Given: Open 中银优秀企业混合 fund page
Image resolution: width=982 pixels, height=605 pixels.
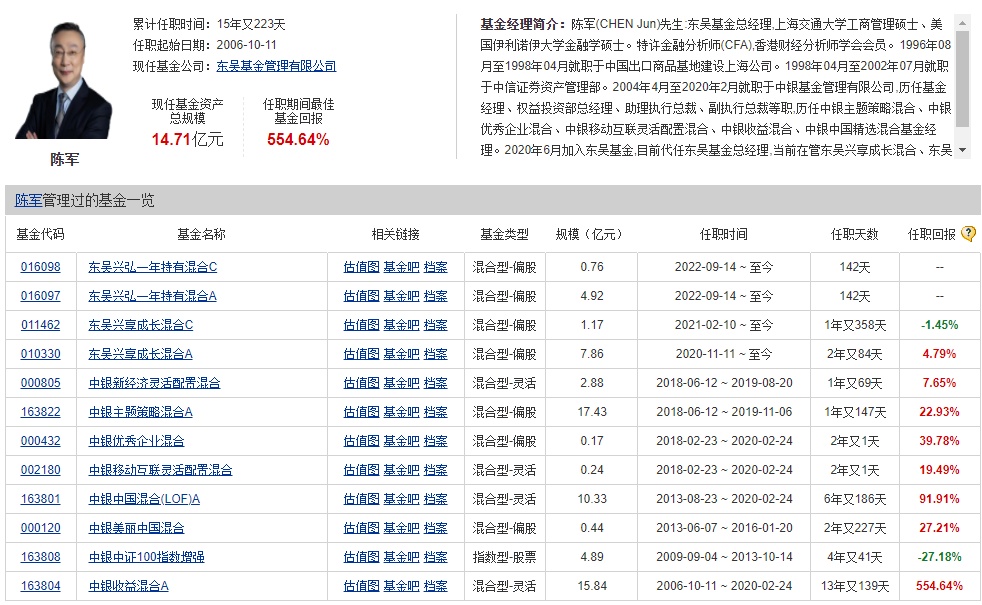Looking at the screenshot, I should pyautogui.click(x=136, y=441).
